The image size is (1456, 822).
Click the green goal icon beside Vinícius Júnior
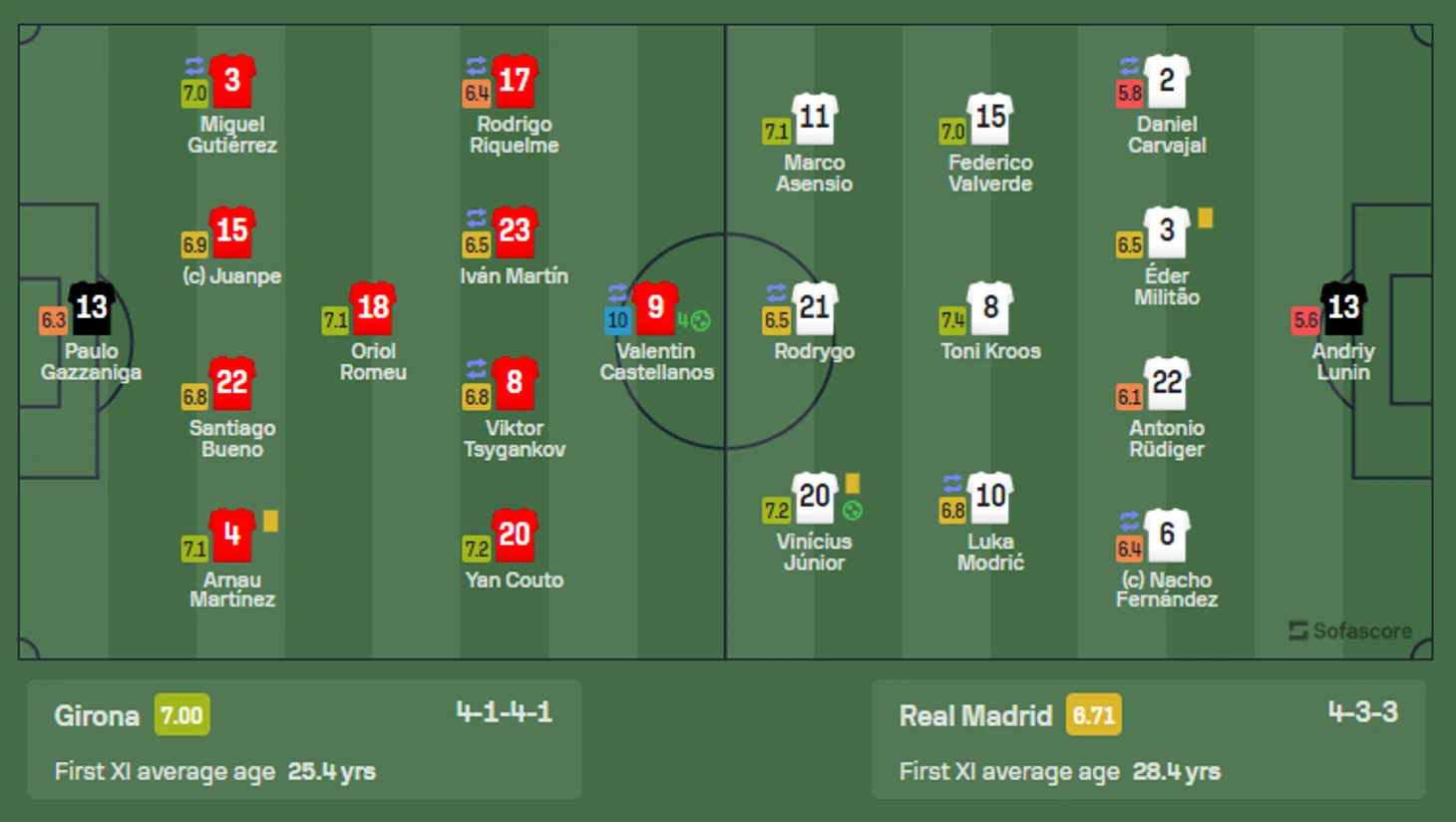[x=853, y=511]
